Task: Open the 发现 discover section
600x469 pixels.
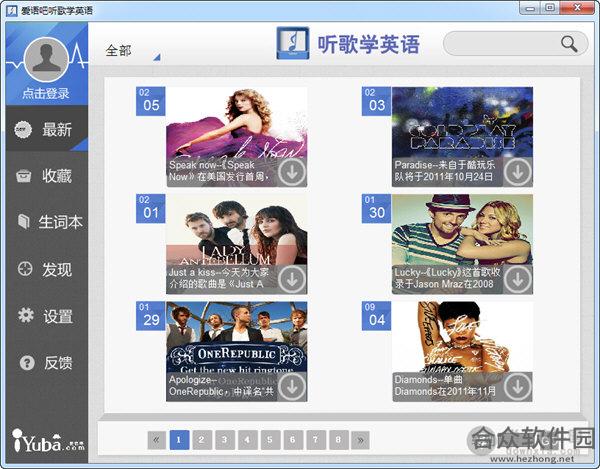Action: 47,269
